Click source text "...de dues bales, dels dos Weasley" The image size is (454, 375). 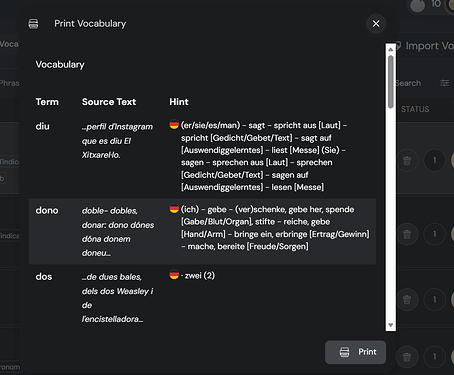pos(117,298)
